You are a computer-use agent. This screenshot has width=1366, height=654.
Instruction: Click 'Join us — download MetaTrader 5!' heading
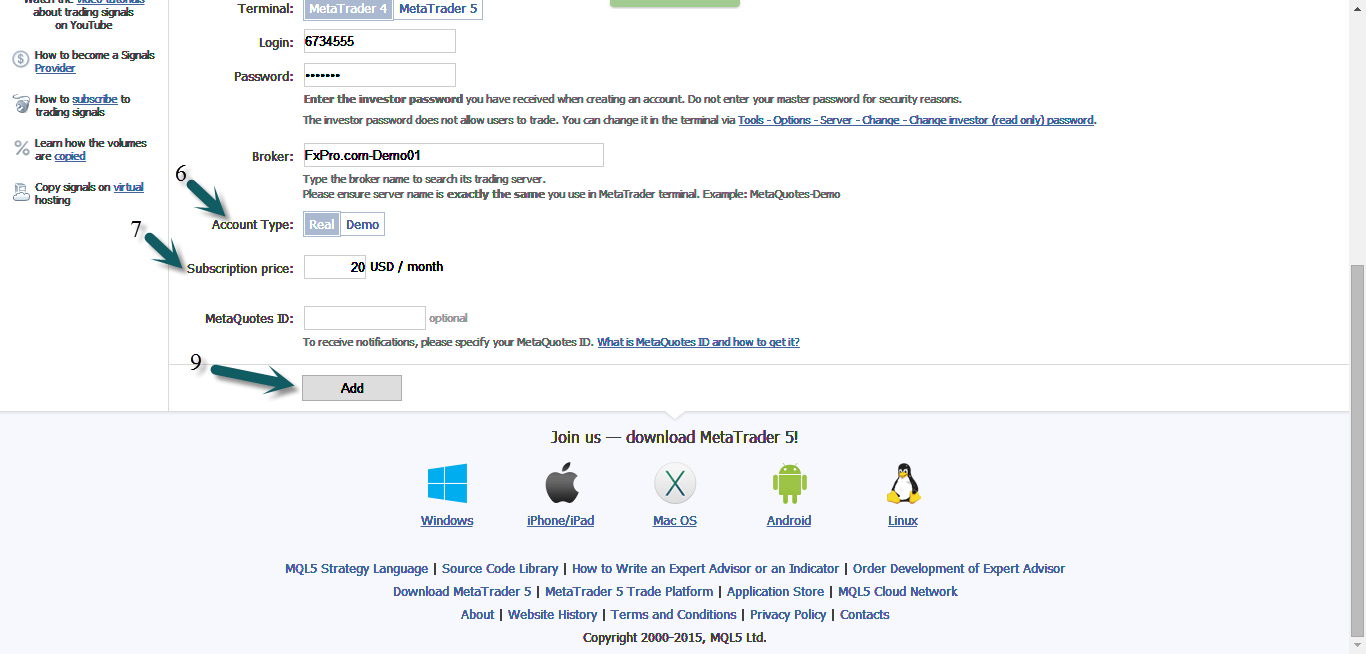pyautogui.click(x=674, y=437)
